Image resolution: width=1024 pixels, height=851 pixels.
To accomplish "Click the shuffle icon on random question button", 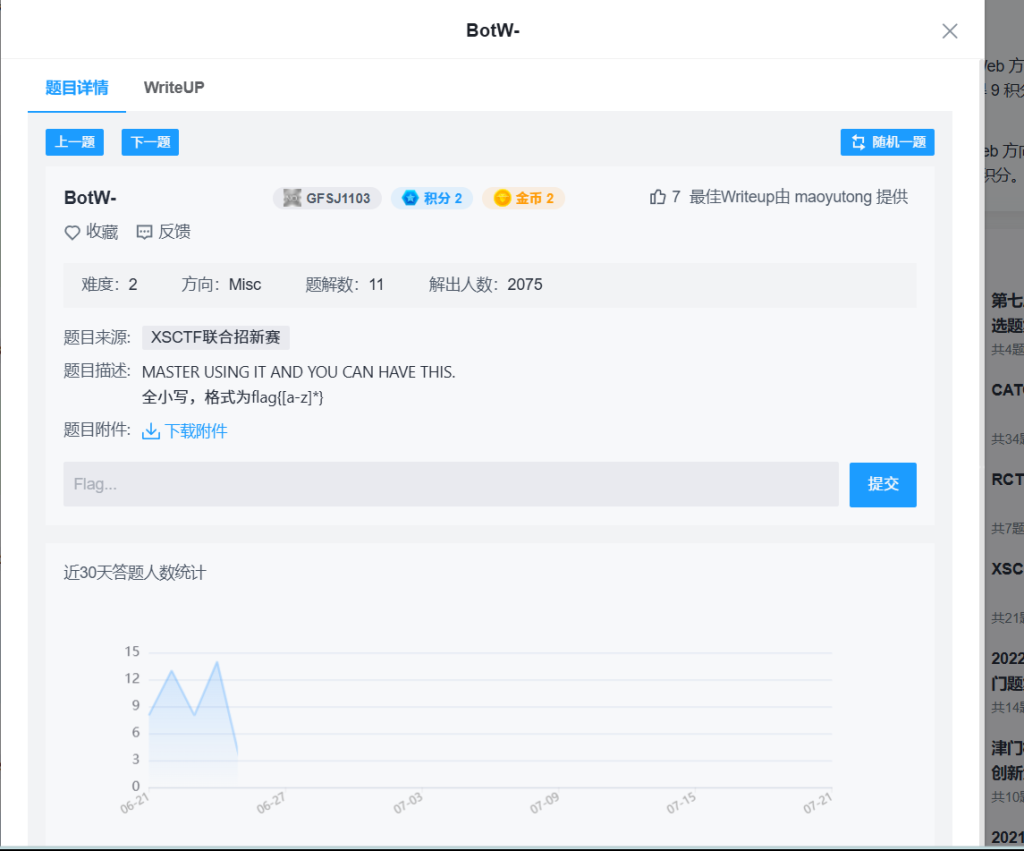I will [x=858, y=142].
